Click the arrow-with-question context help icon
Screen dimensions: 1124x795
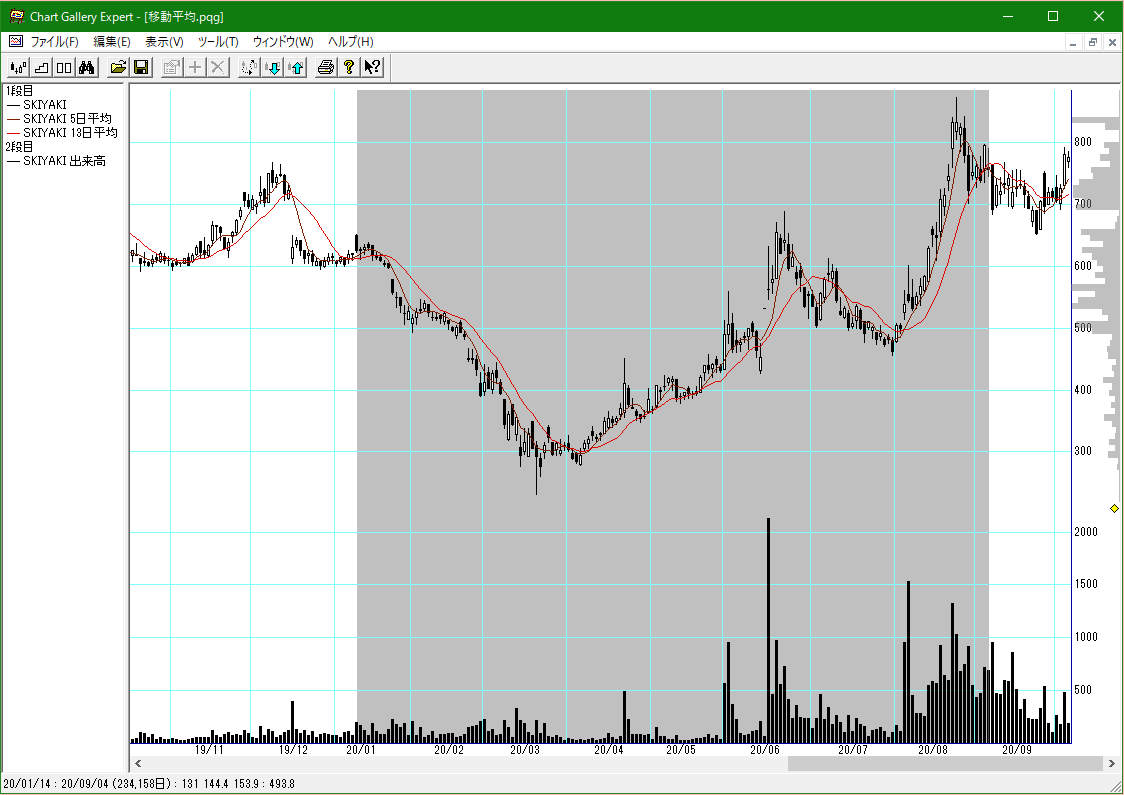[372, 67]
